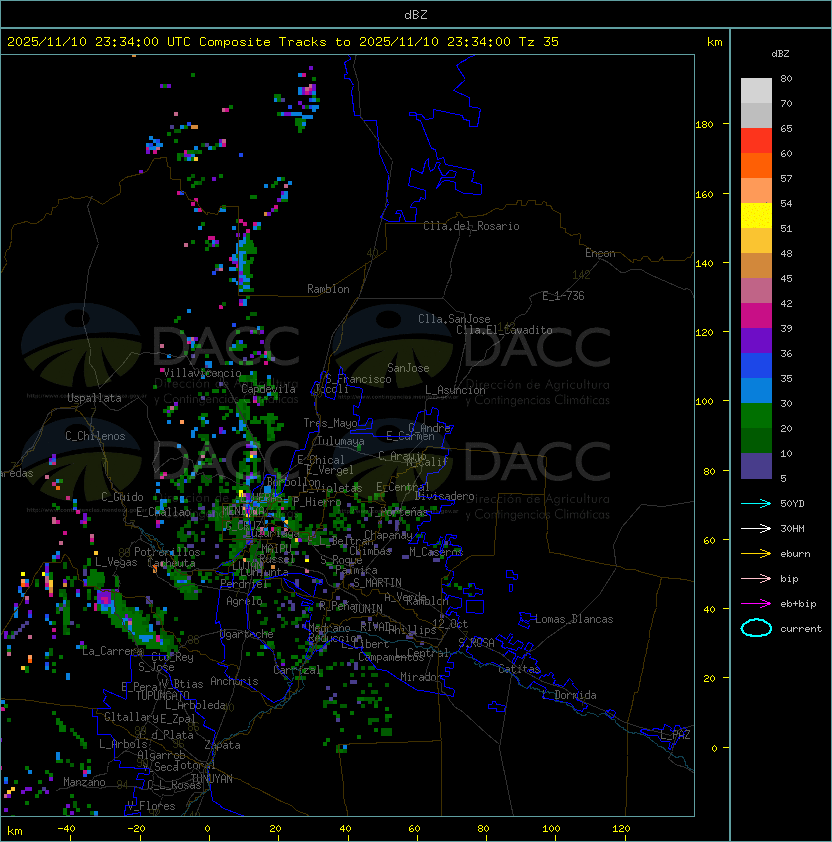The image size is (832, 842).
Task: Click the 'eburn' legend label
Action: (795, 554)
